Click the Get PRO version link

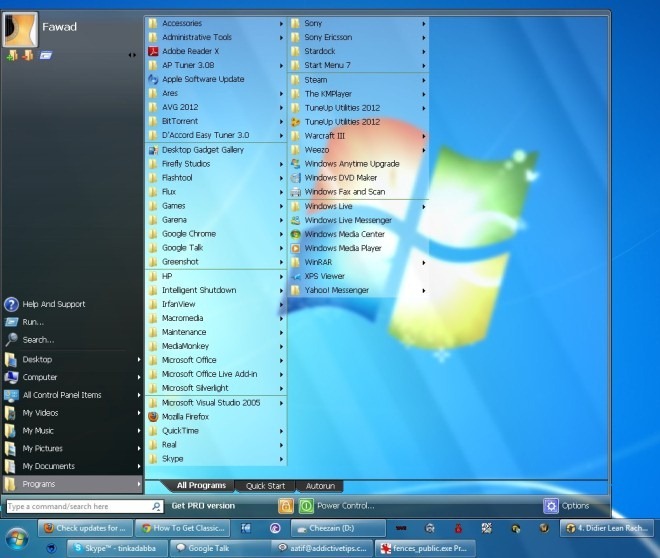[203, 506]
